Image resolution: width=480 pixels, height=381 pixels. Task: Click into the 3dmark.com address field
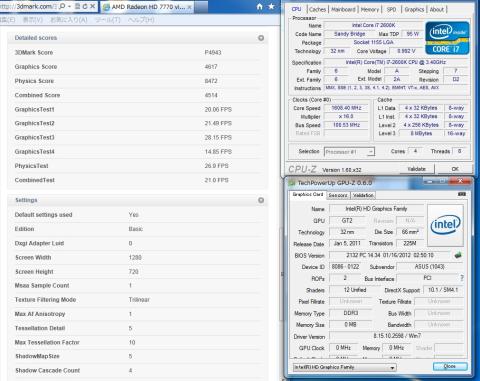(x=28, y=6)
